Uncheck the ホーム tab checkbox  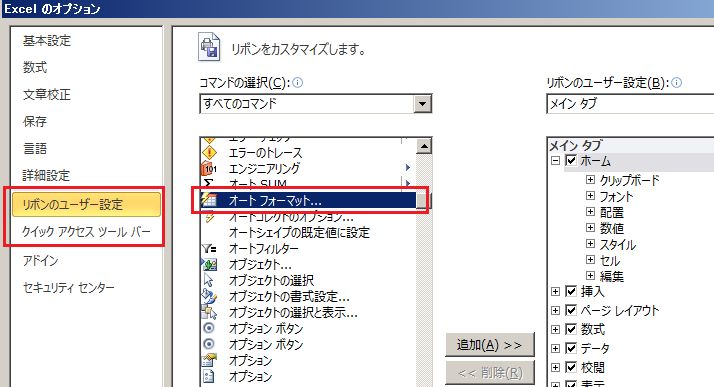click(571, 160)
